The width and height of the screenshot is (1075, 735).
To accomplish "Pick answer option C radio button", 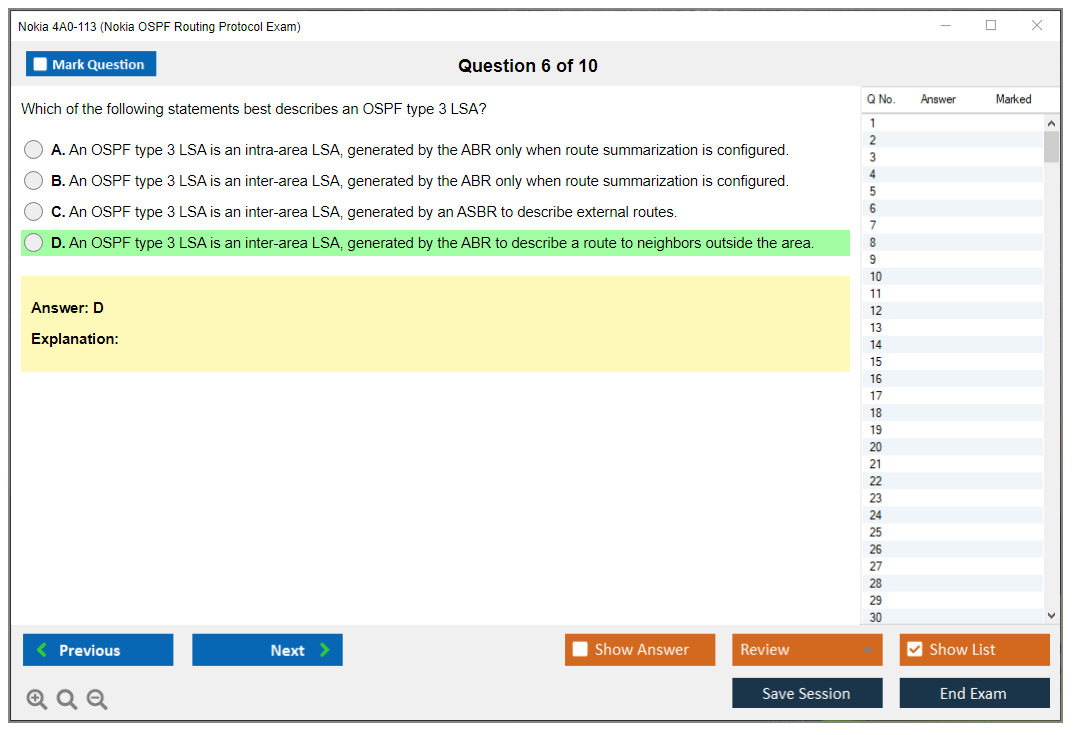I will tap(33, 212).
